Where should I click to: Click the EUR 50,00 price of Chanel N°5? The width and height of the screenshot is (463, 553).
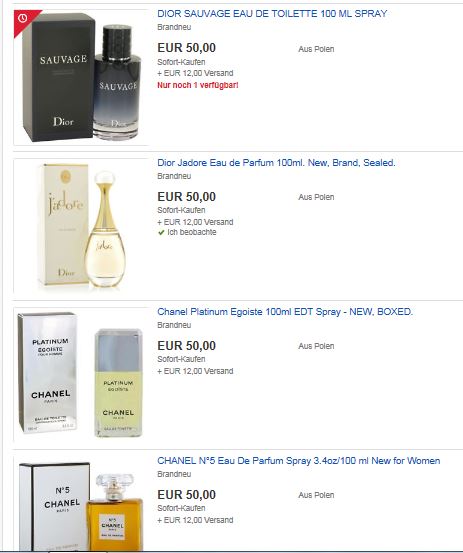(187, 494)
